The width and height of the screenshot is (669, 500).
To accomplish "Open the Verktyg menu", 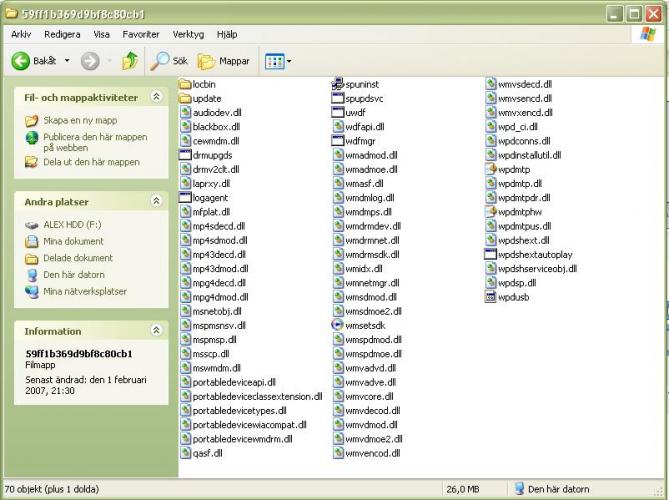I will pos(188,33).
